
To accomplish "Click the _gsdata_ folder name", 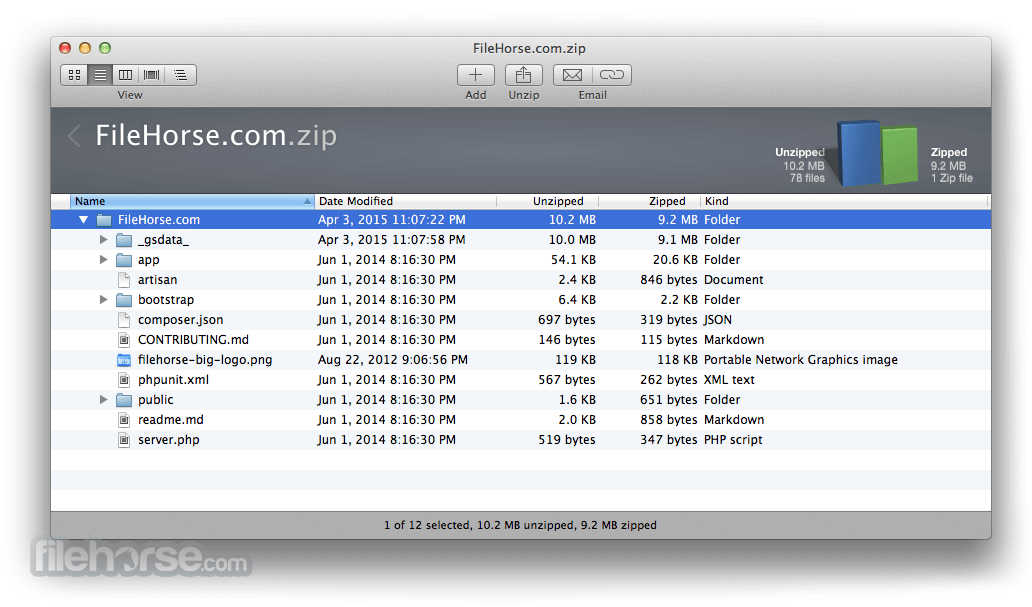I will pos(163,240).
